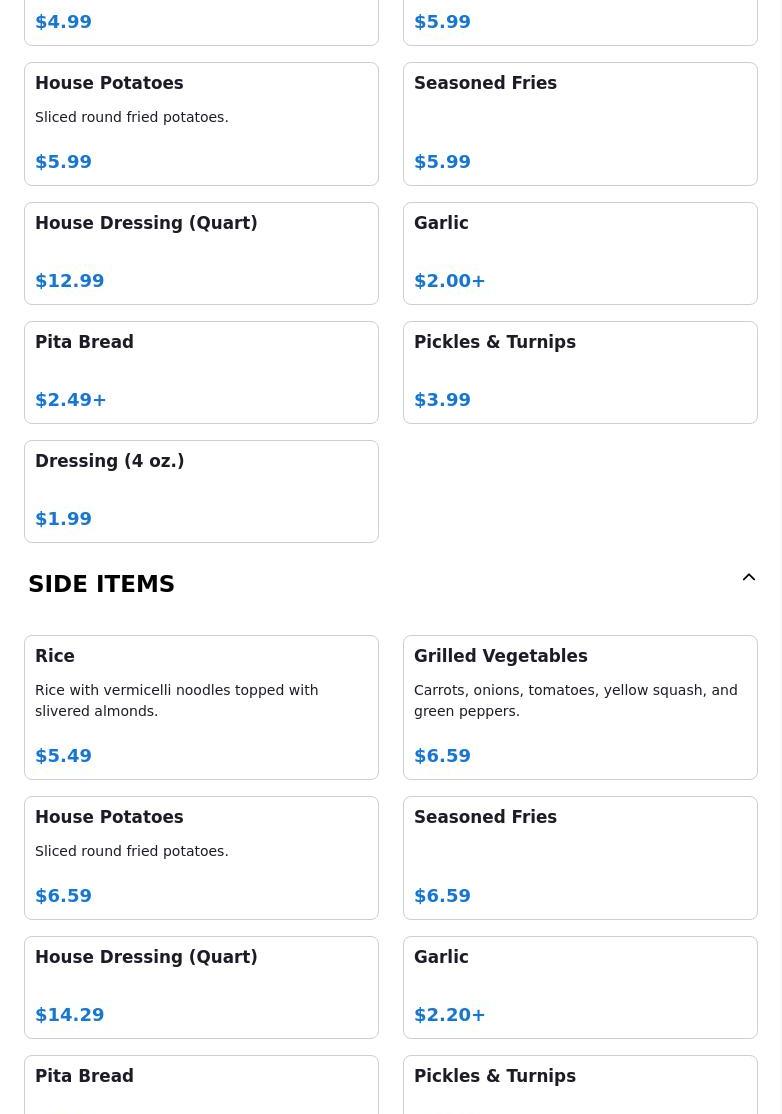Click the $5.49 Rice price
Screen dimensions: 782x1114
click(64, 756)
